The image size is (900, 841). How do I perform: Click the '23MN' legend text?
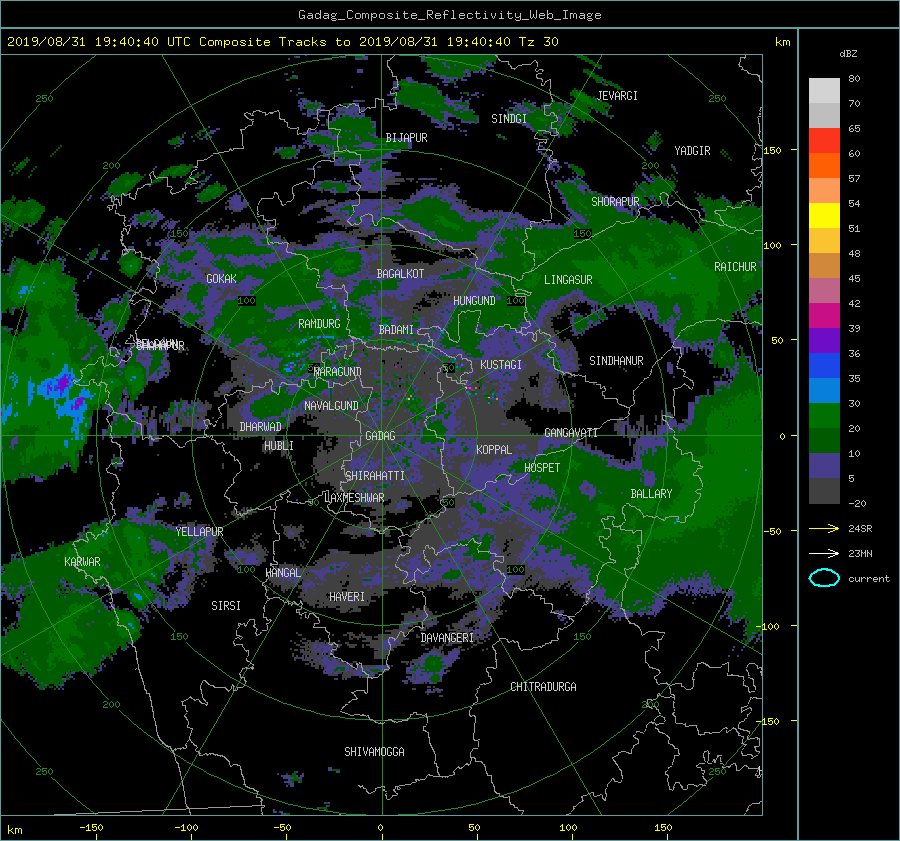860,553
